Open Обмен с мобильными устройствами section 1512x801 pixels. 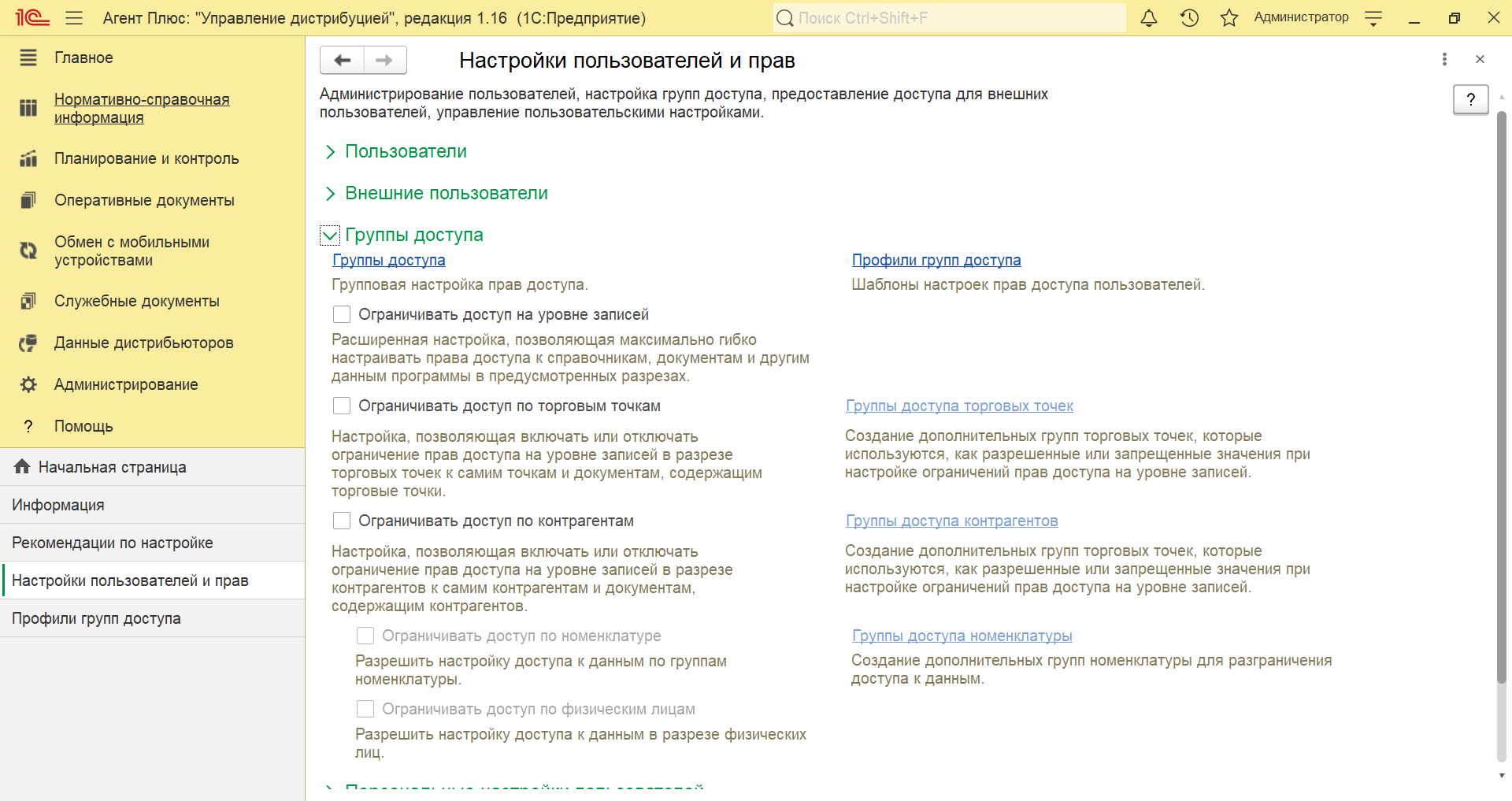[132, 250]
